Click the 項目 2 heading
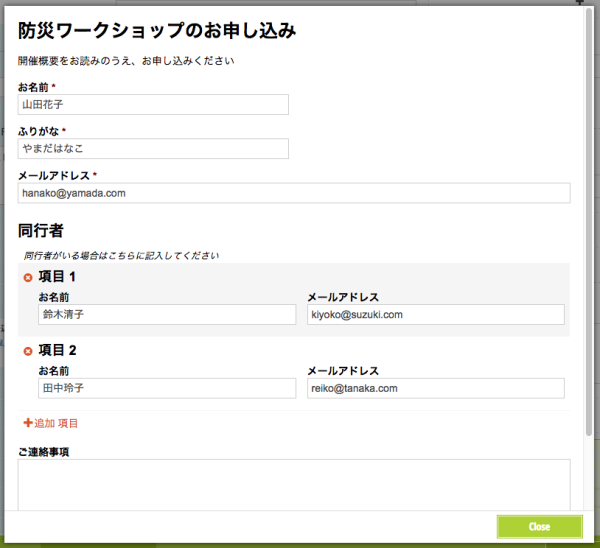 click(57, 350)
